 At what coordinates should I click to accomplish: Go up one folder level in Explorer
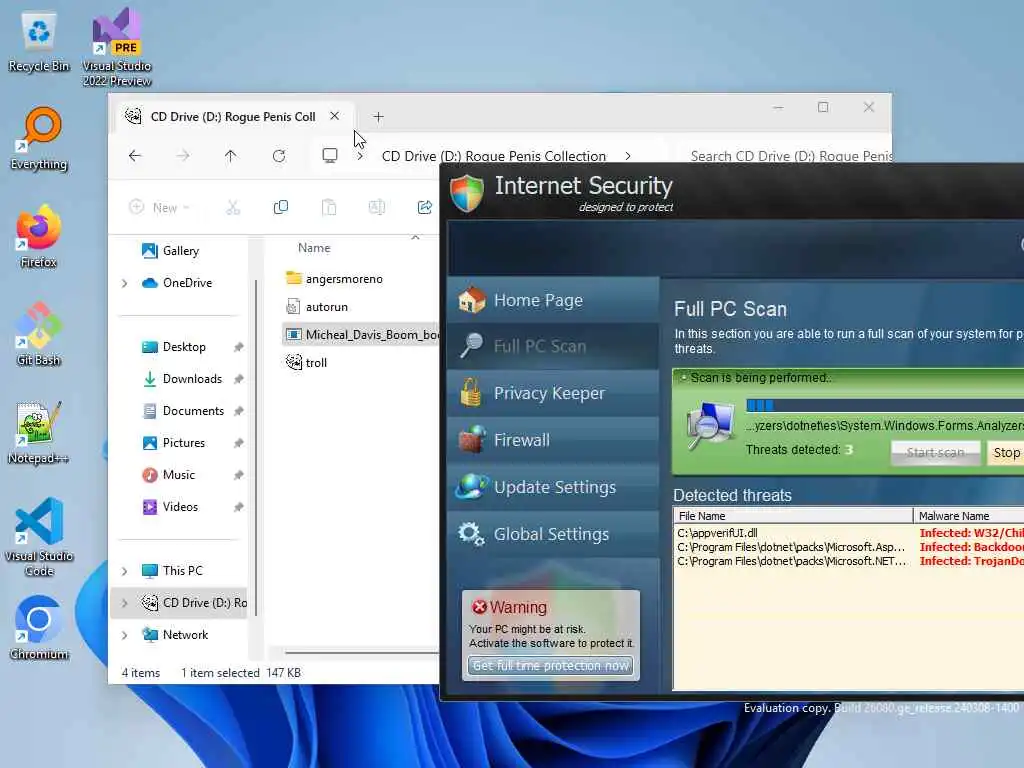[231, 155]
